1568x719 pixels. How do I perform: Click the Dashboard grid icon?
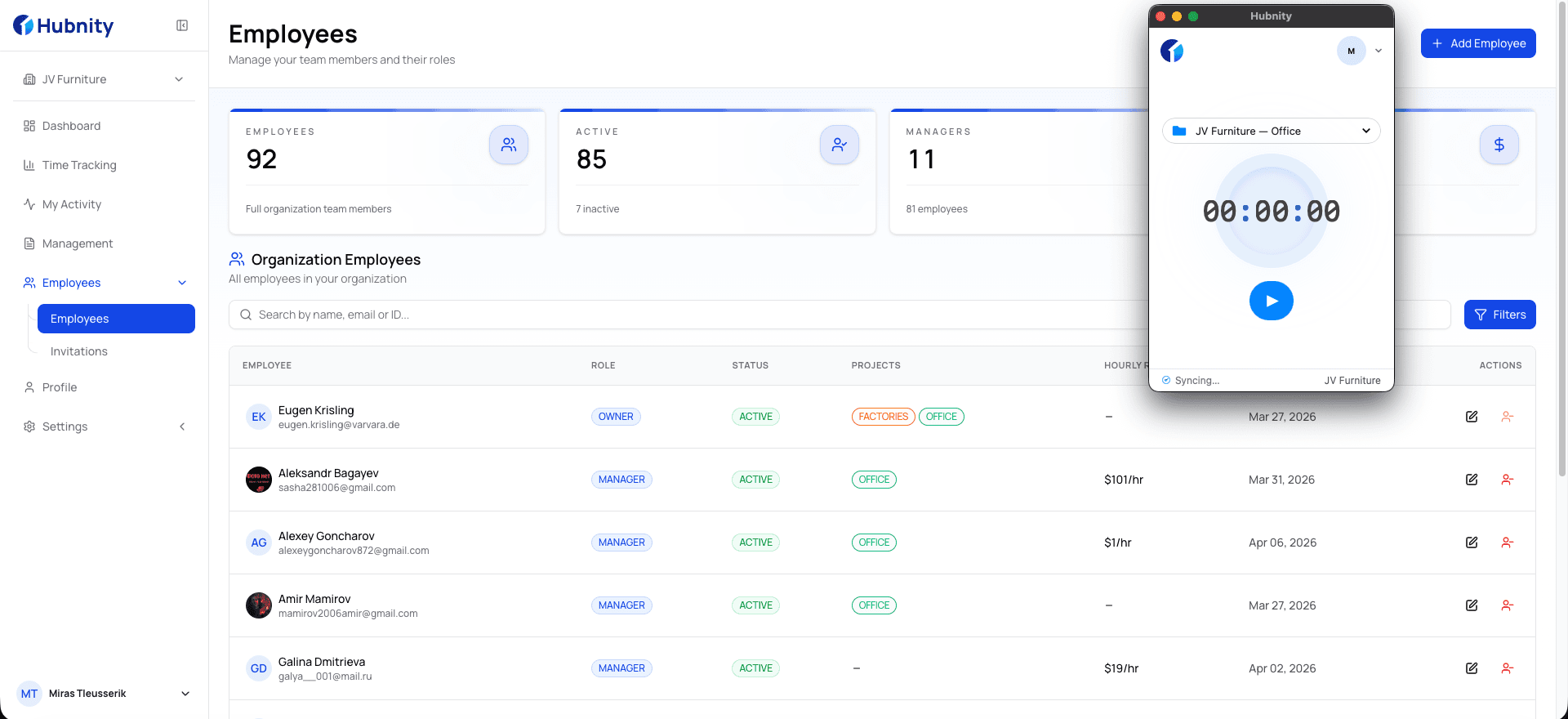[29, 126]
